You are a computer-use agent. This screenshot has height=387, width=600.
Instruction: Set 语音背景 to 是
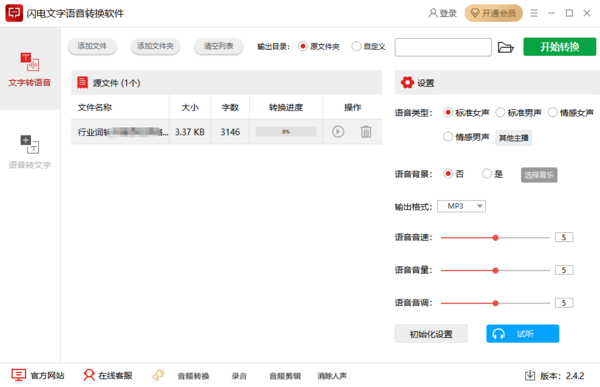[492, 174]
